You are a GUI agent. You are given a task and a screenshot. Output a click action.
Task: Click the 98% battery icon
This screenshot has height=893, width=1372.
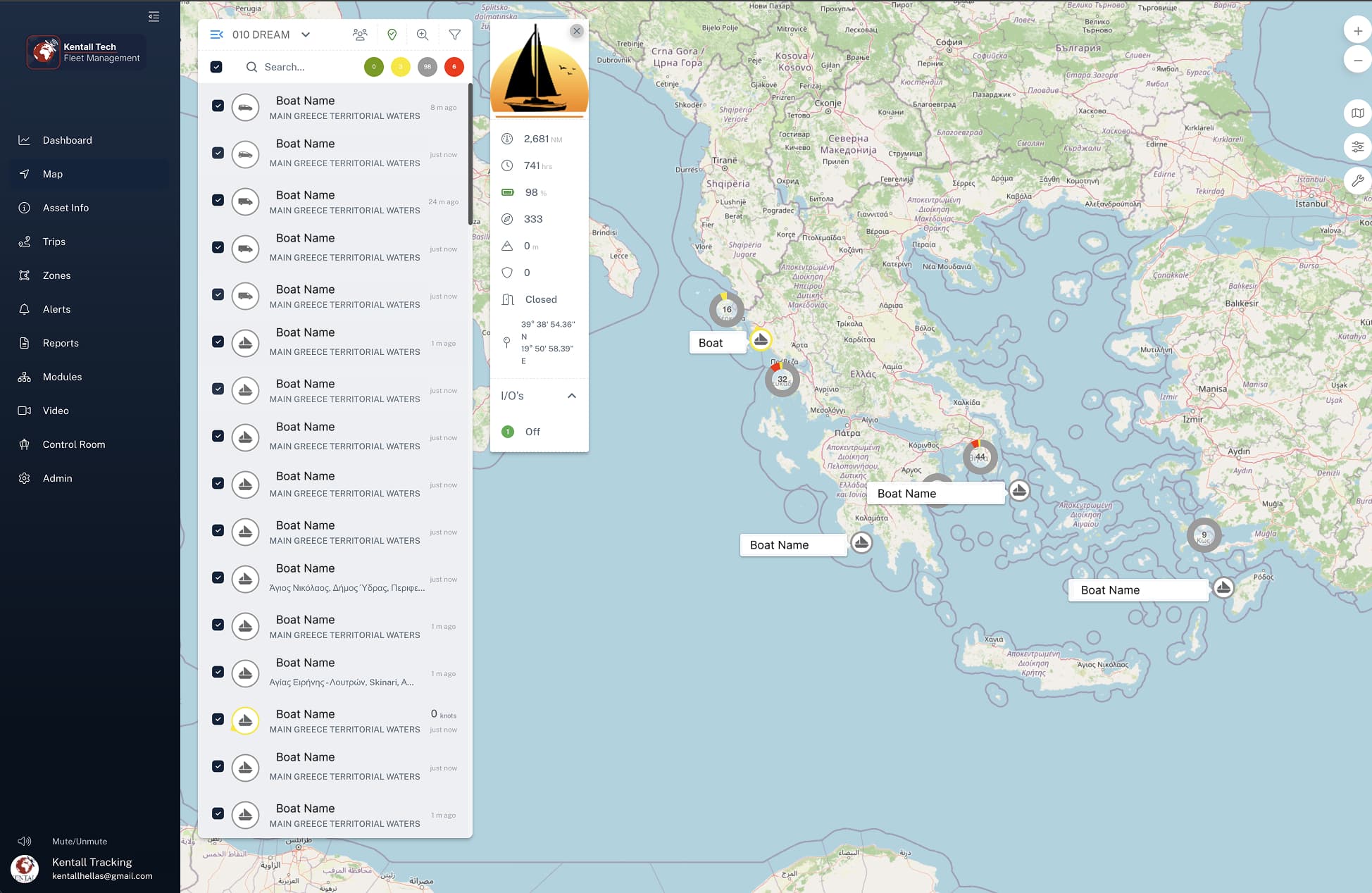point(508,192)
